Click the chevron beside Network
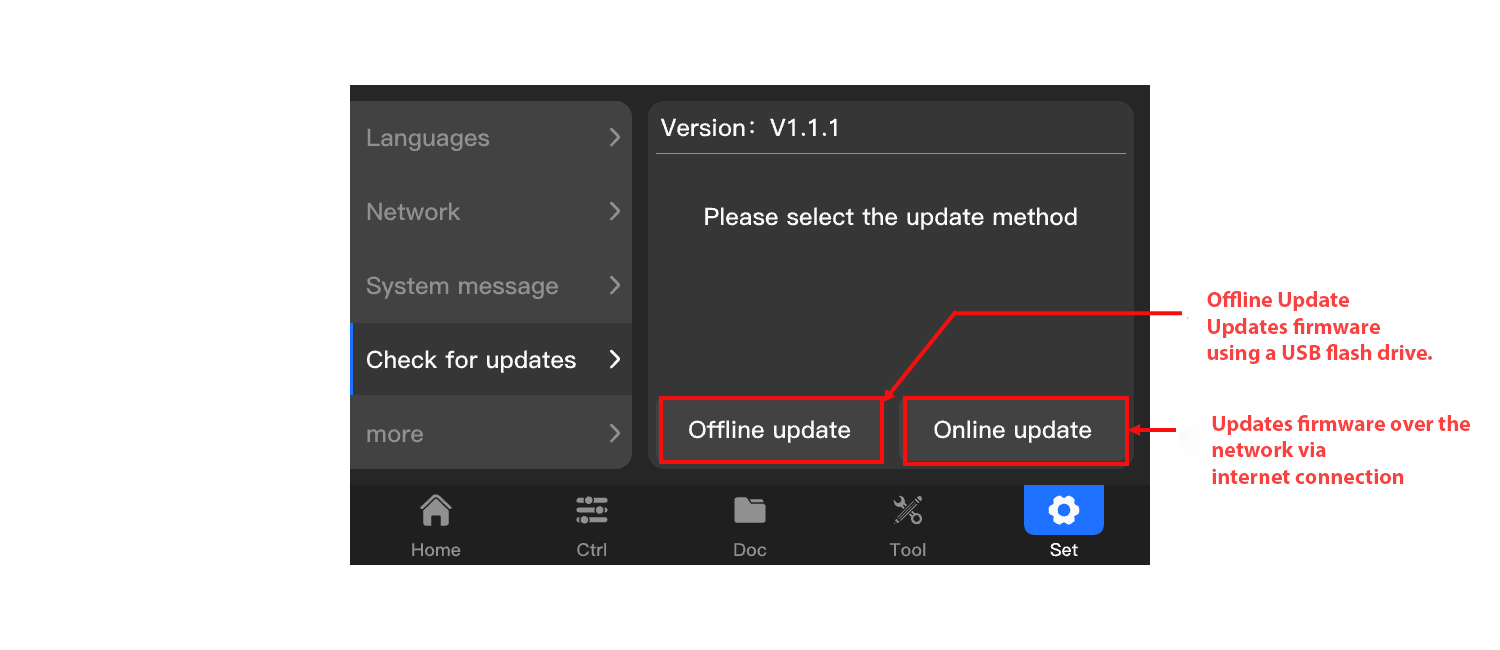The width and height of the screenshot is (1500, 650). click(x=615, y=212)
